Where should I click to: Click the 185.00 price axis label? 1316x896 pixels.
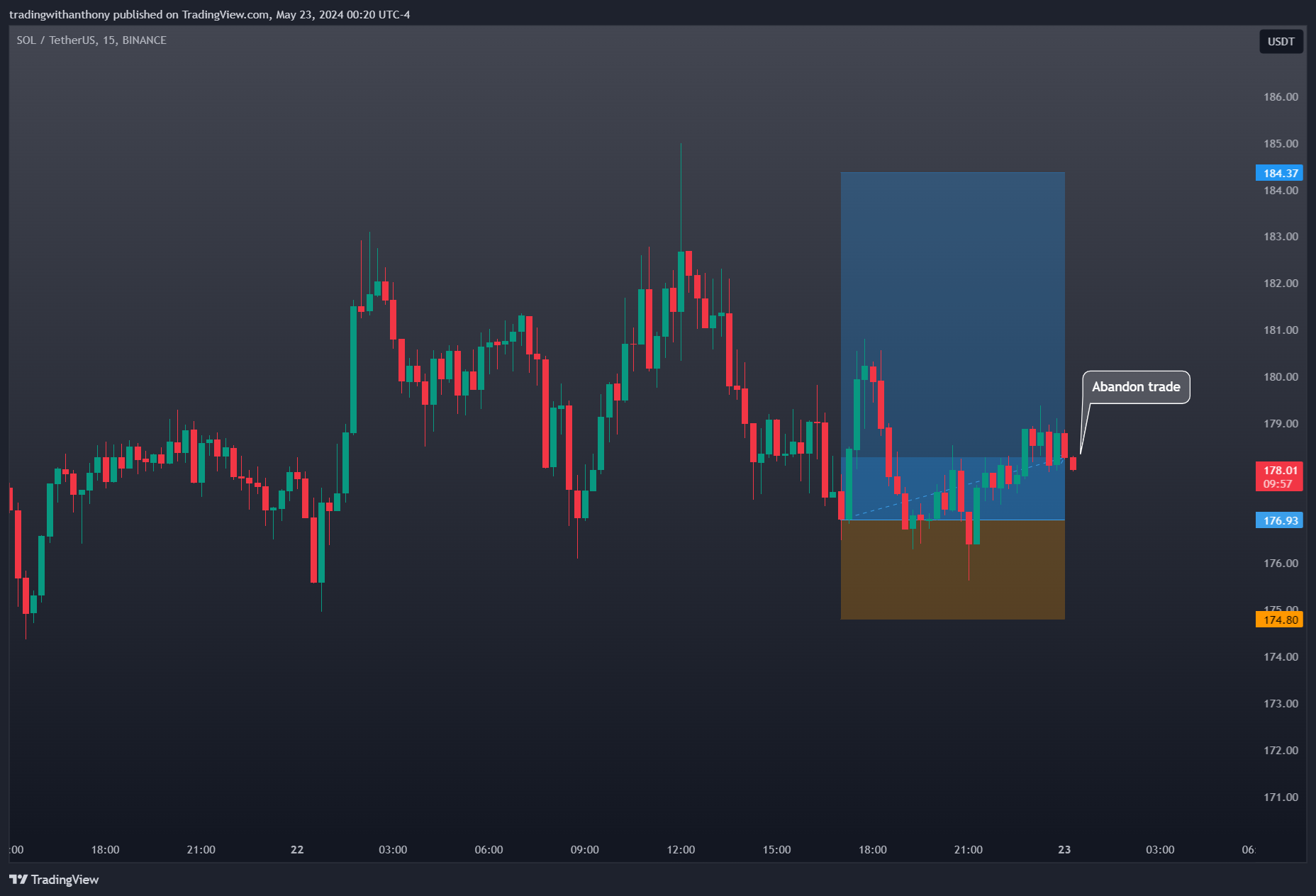[x=1281, y=143]
